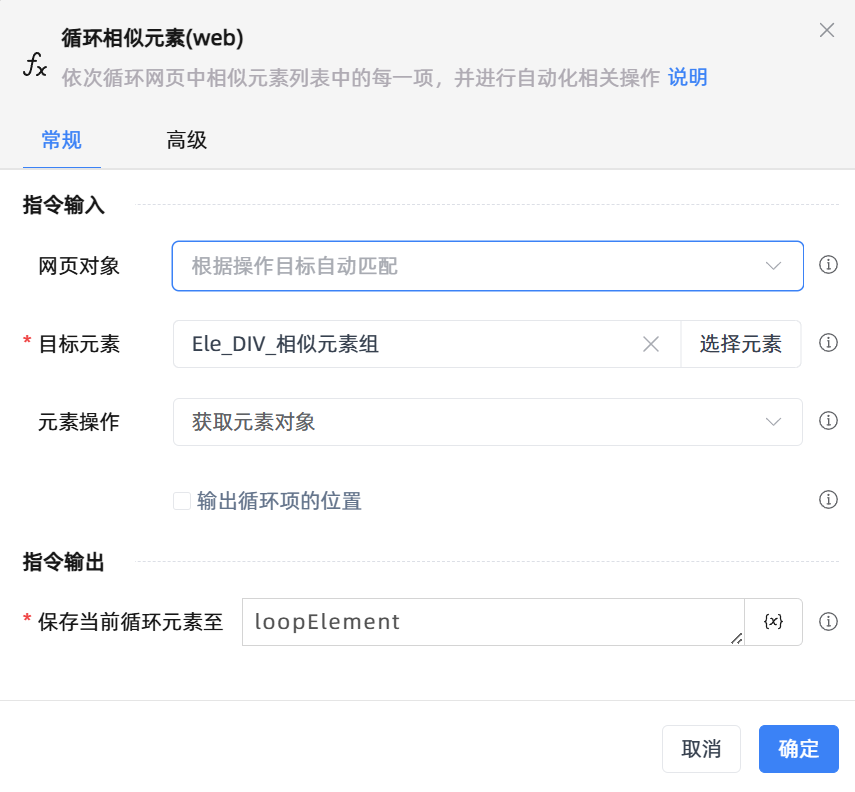Click the fx function icon in header
The width and height of the screenshot is (855, 792).
[35, 67]
